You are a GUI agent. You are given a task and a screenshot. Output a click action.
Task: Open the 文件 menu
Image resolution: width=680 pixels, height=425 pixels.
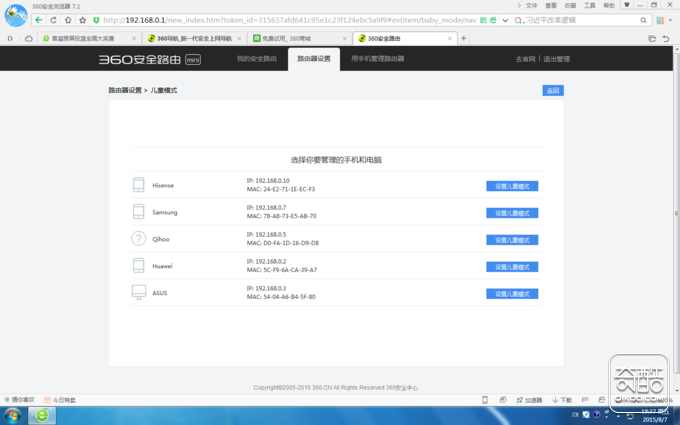click(531, 6)
